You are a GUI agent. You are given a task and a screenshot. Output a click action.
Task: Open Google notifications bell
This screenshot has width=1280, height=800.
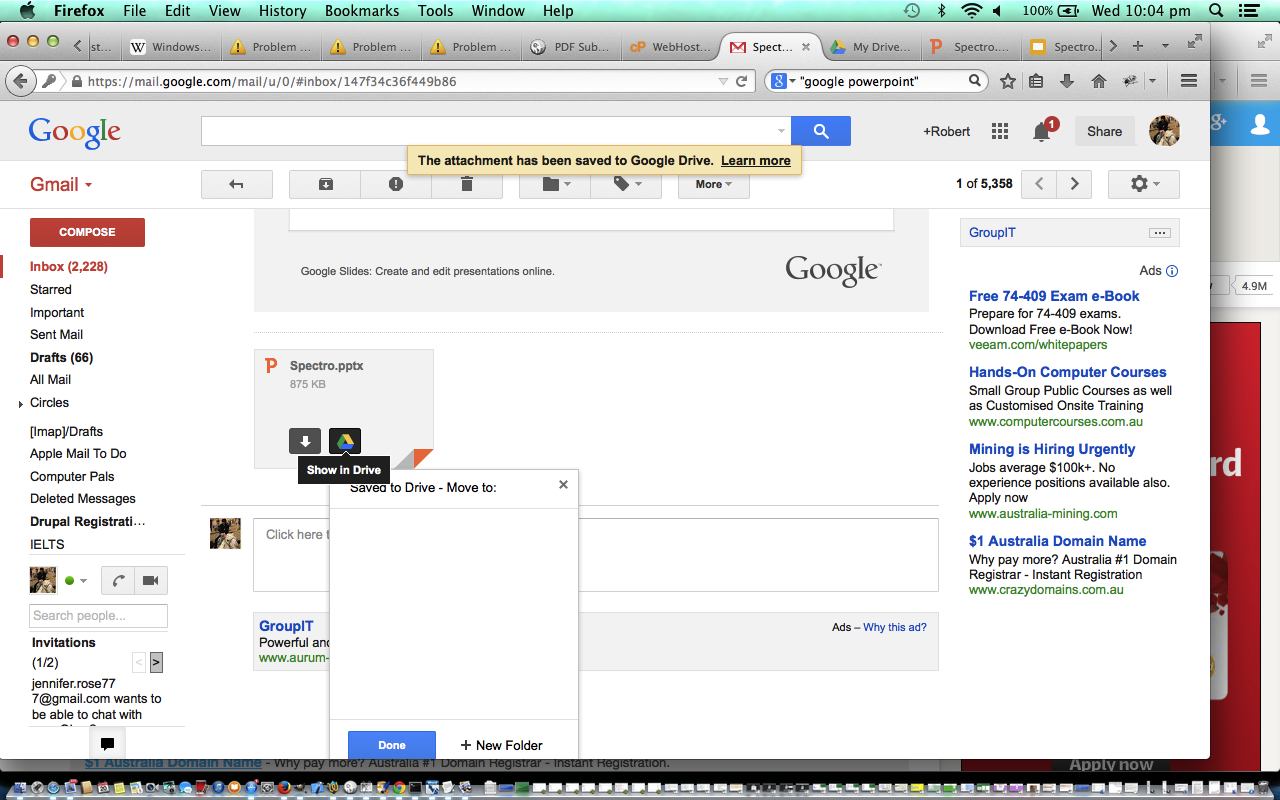tap(1041, 132)
